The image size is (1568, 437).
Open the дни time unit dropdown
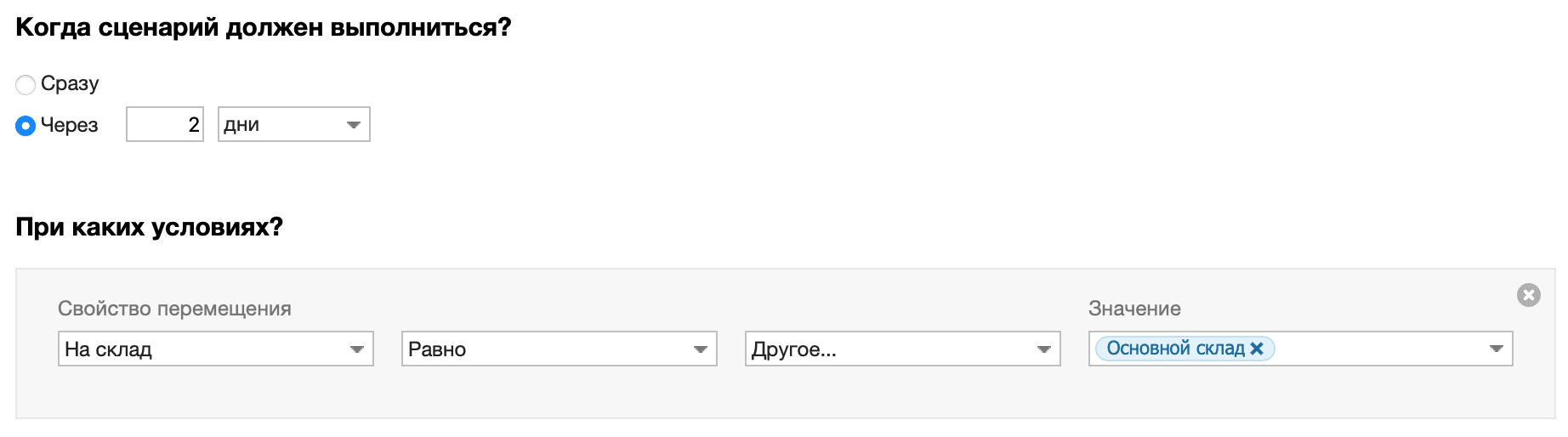click(x=293, y=125)
